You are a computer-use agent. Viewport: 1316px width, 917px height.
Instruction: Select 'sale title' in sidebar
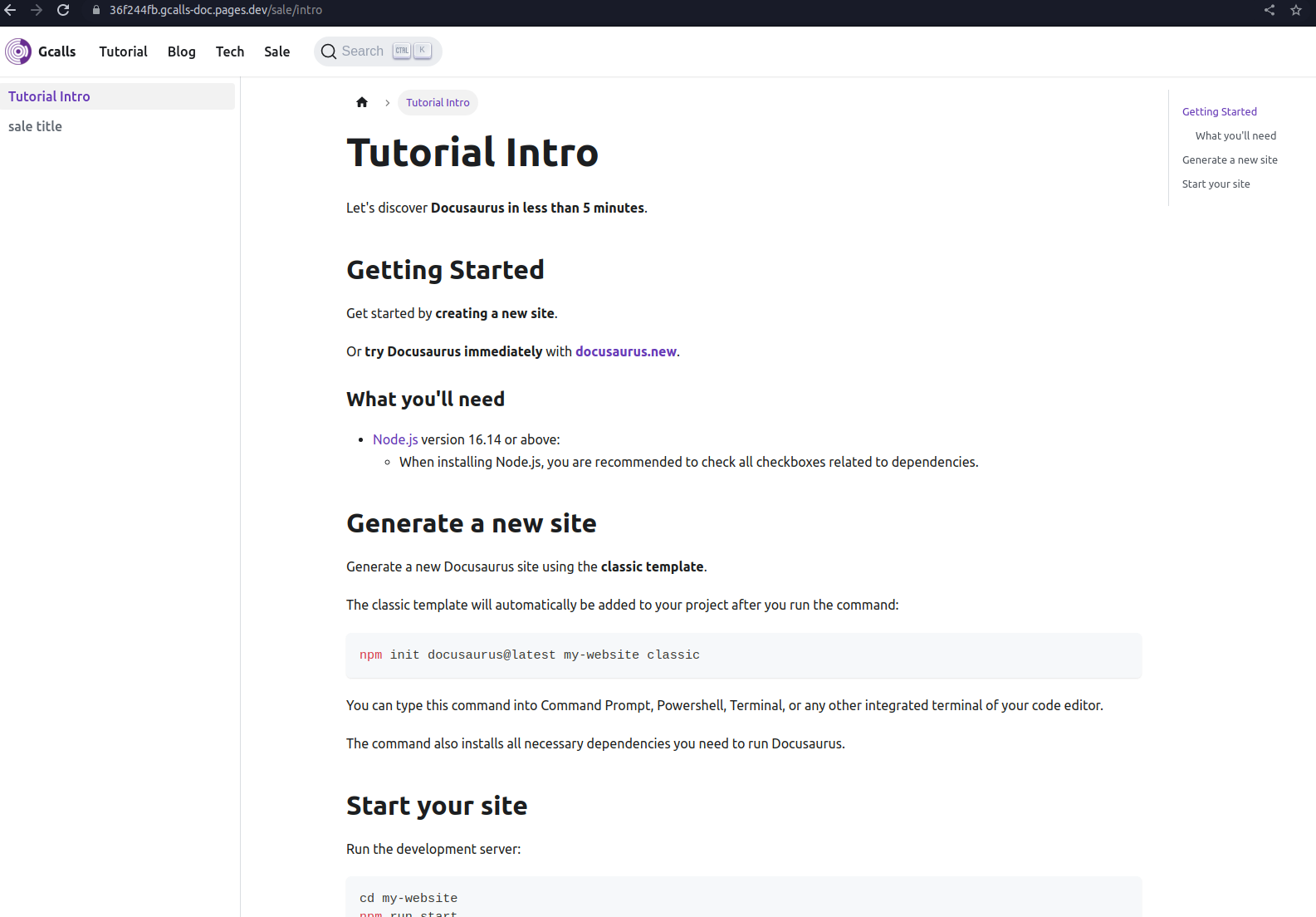35,126
